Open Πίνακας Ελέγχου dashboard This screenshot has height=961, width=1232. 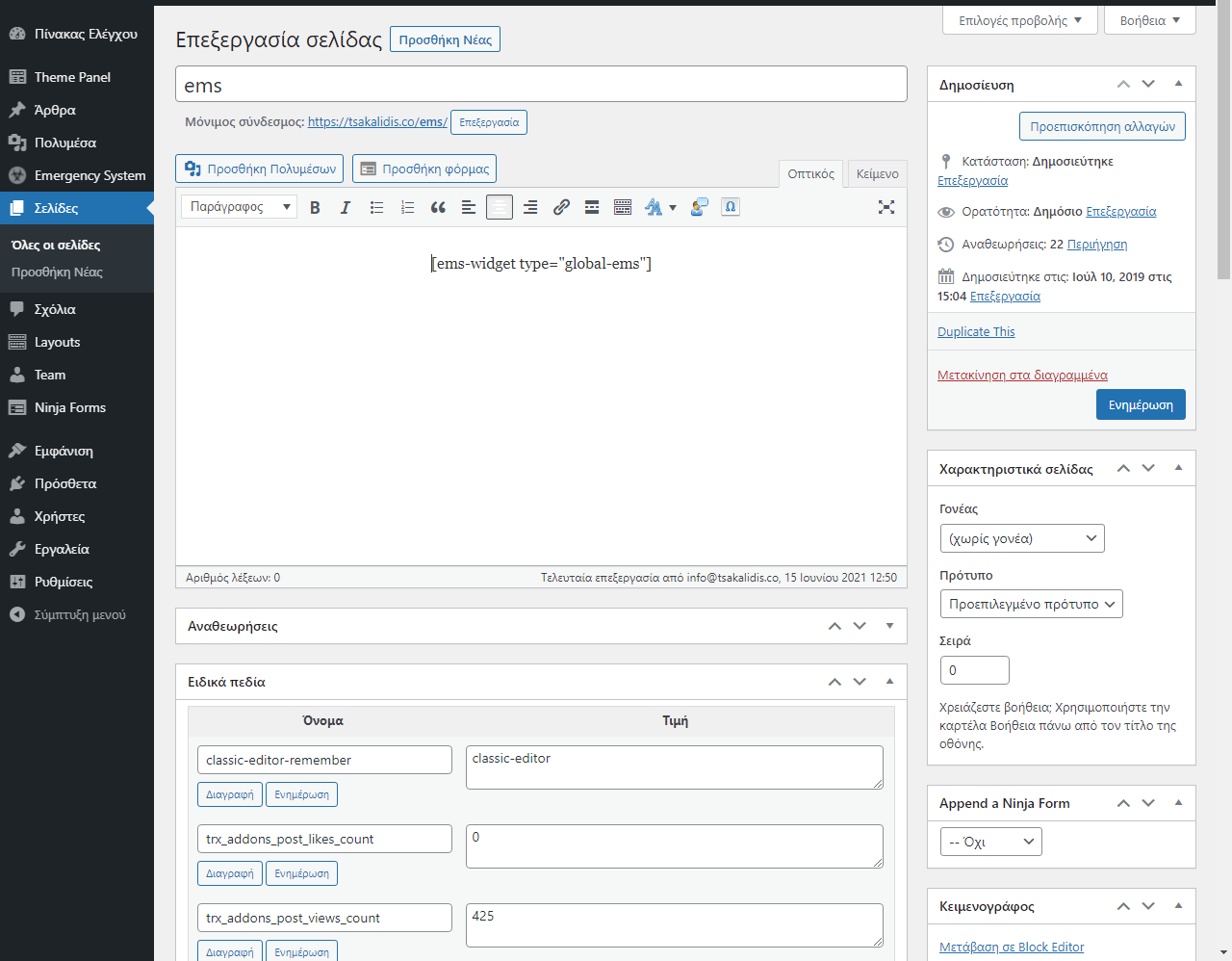77,34
